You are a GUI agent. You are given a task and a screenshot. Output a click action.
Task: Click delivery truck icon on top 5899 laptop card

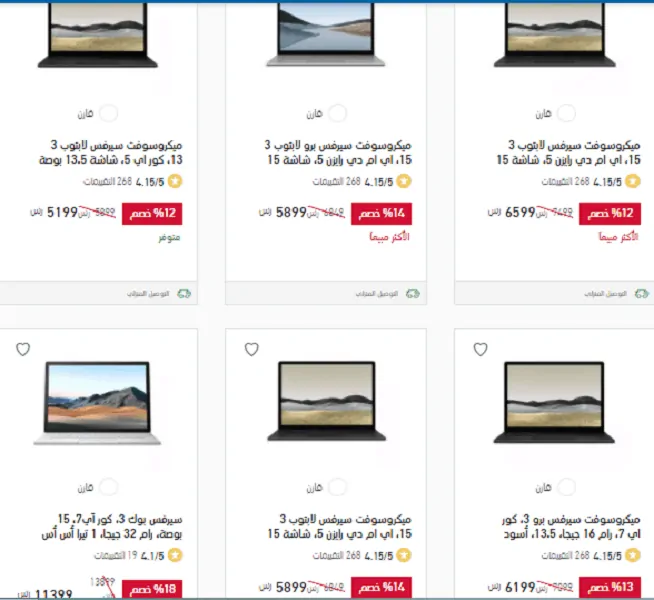pos(413,294)
